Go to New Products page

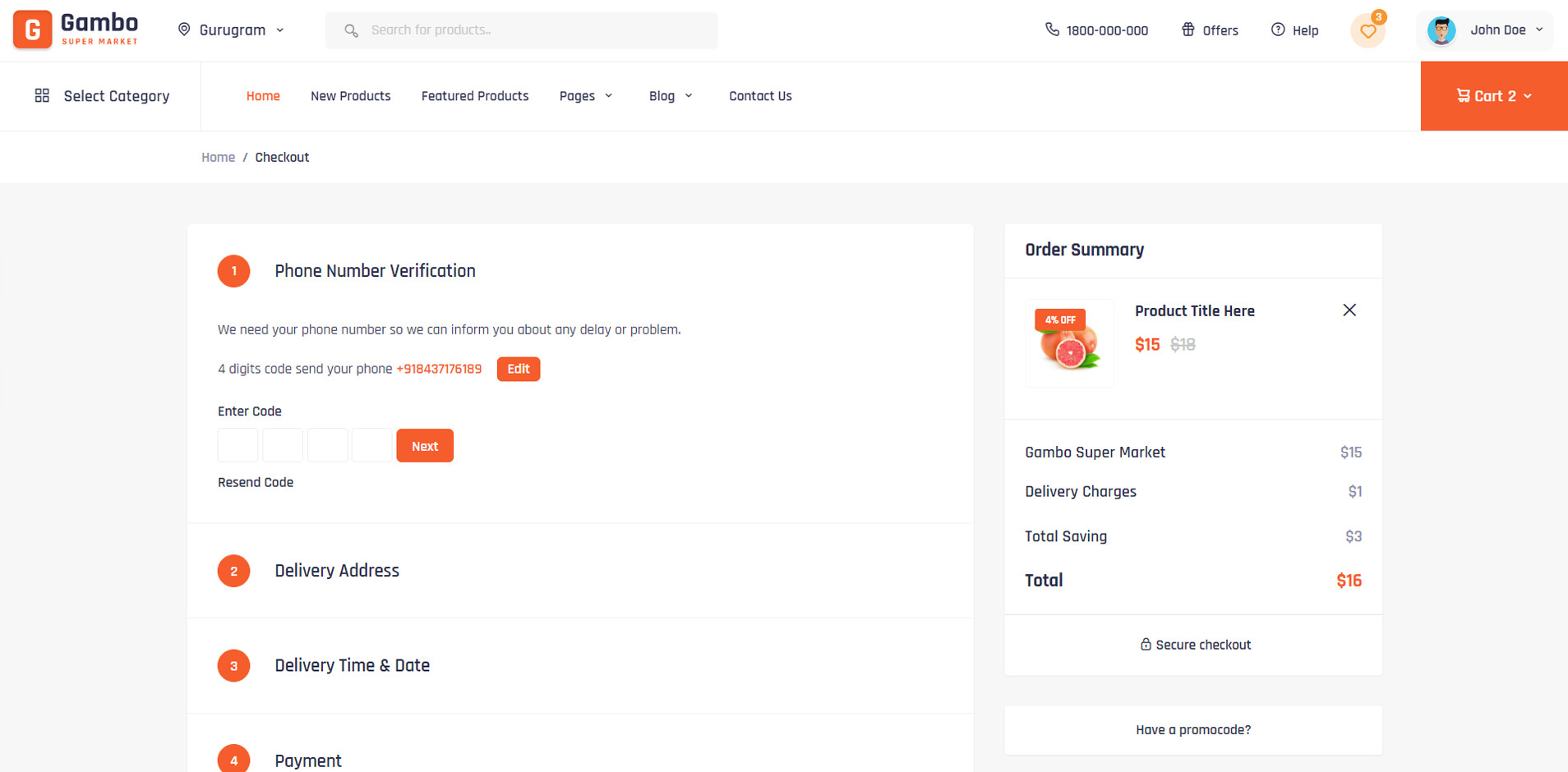[350, 96]
